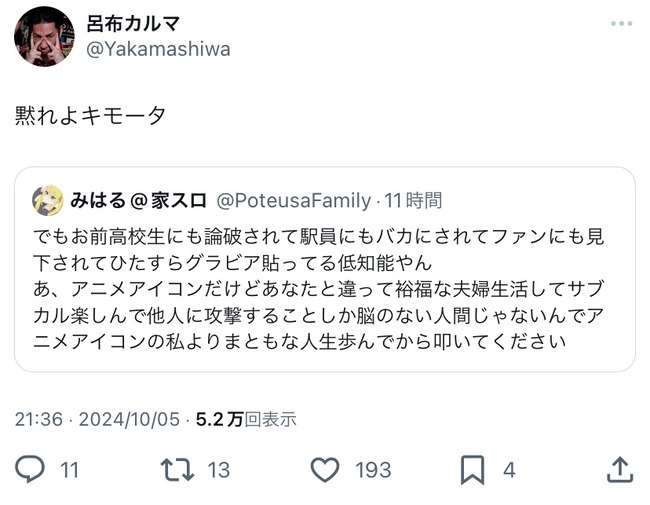Open quoted user's anime avatar
Image resolution: width=650 pixels, height=505 pixels.
pyautogui.click(x=48, y=201)
